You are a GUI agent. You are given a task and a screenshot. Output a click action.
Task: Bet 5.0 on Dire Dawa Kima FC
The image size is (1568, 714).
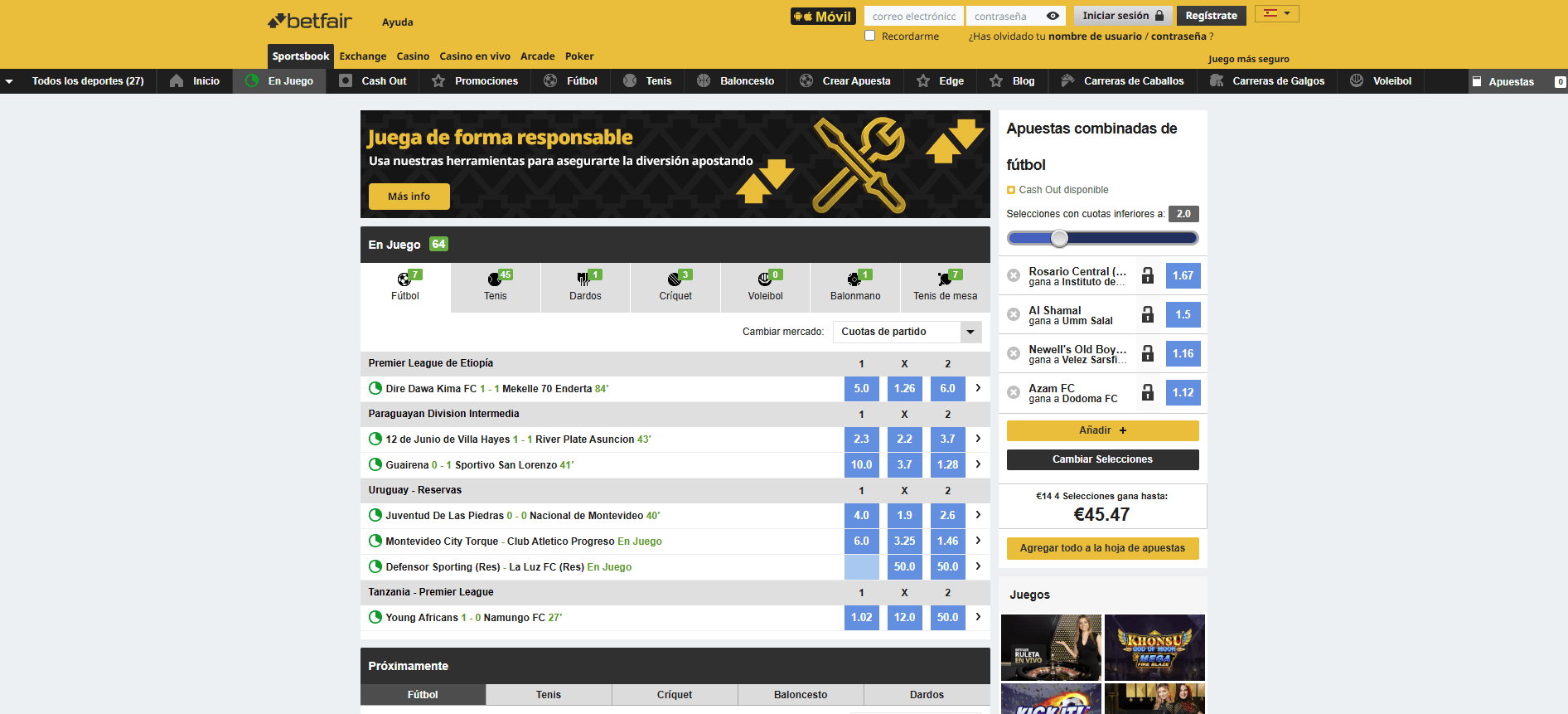[x=862, y=388]
